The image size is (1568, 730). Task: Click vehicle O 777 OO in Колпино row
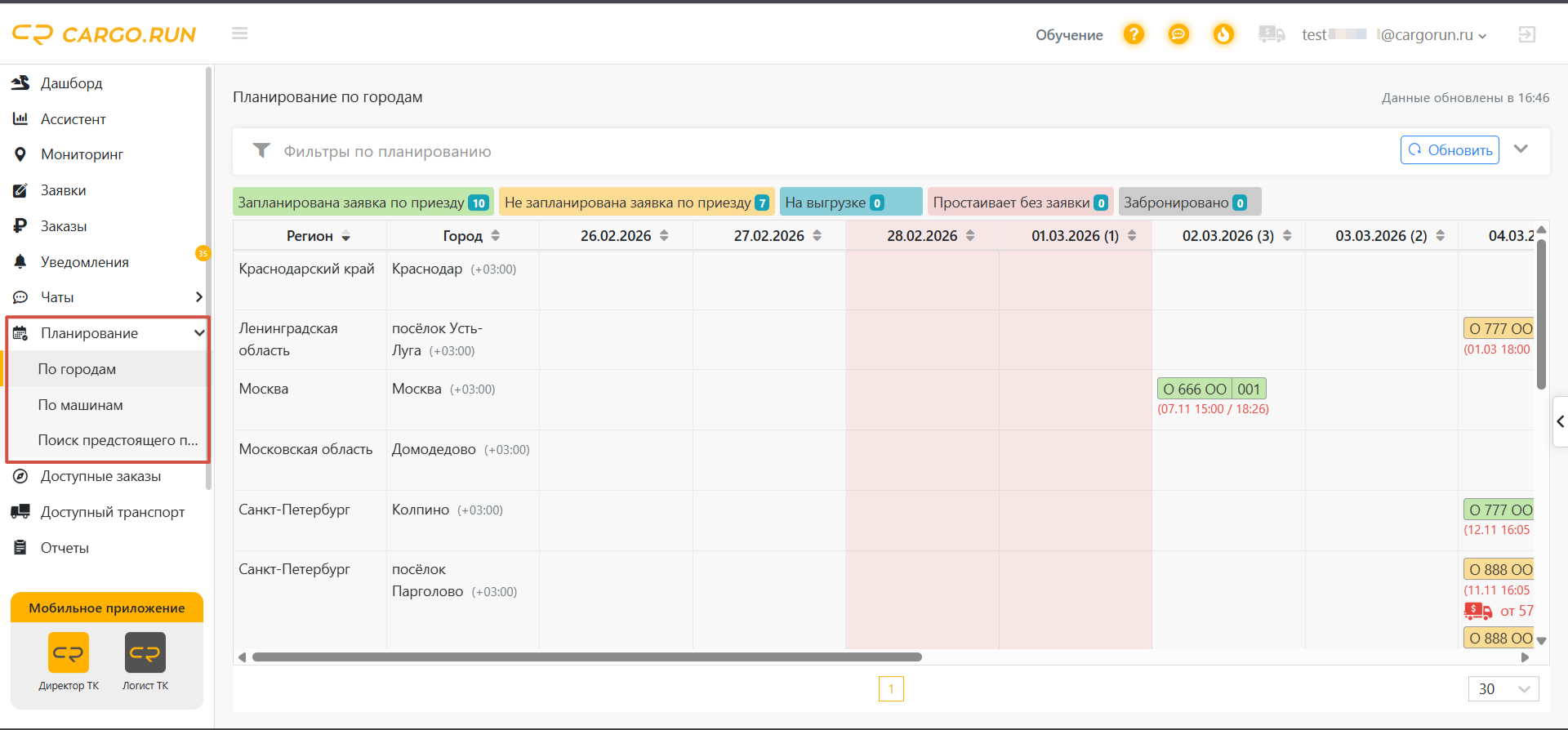click(1499, 510)
